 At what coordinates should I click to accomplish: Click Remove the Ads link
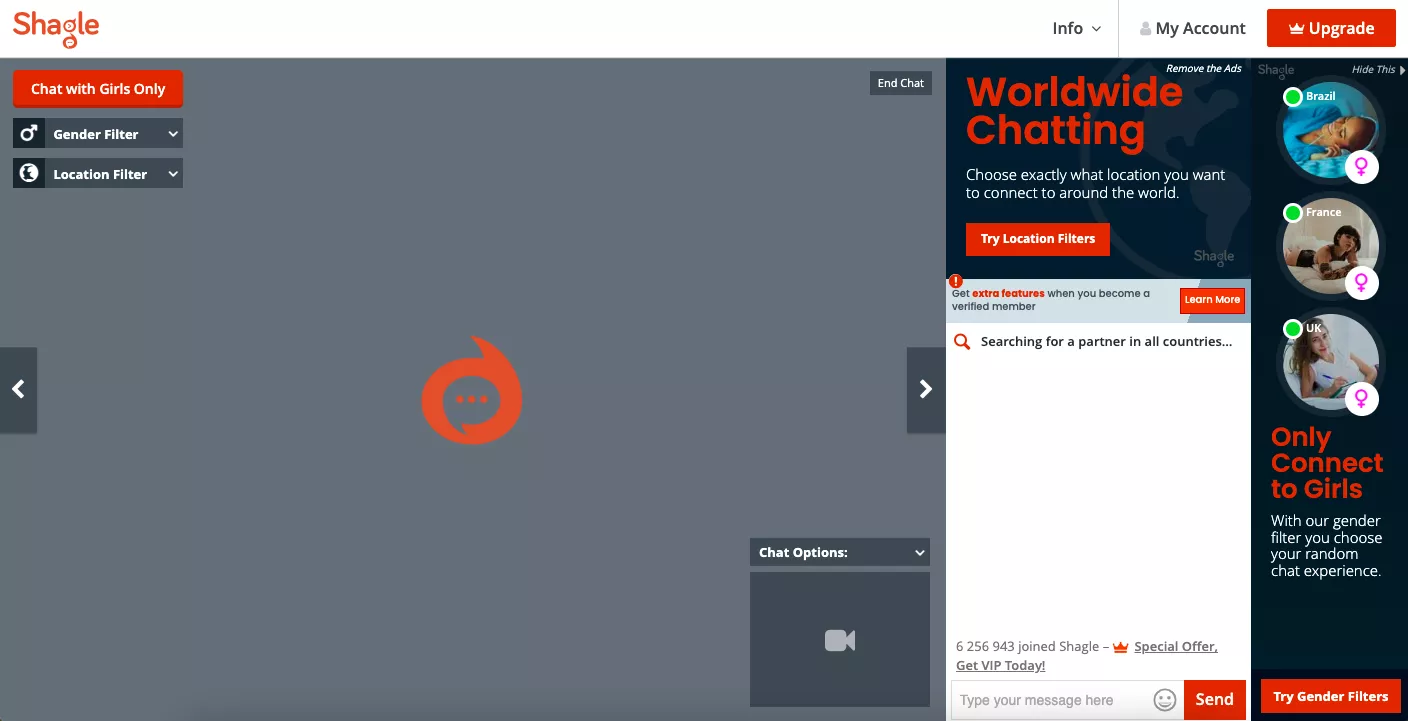(1204, 69)
